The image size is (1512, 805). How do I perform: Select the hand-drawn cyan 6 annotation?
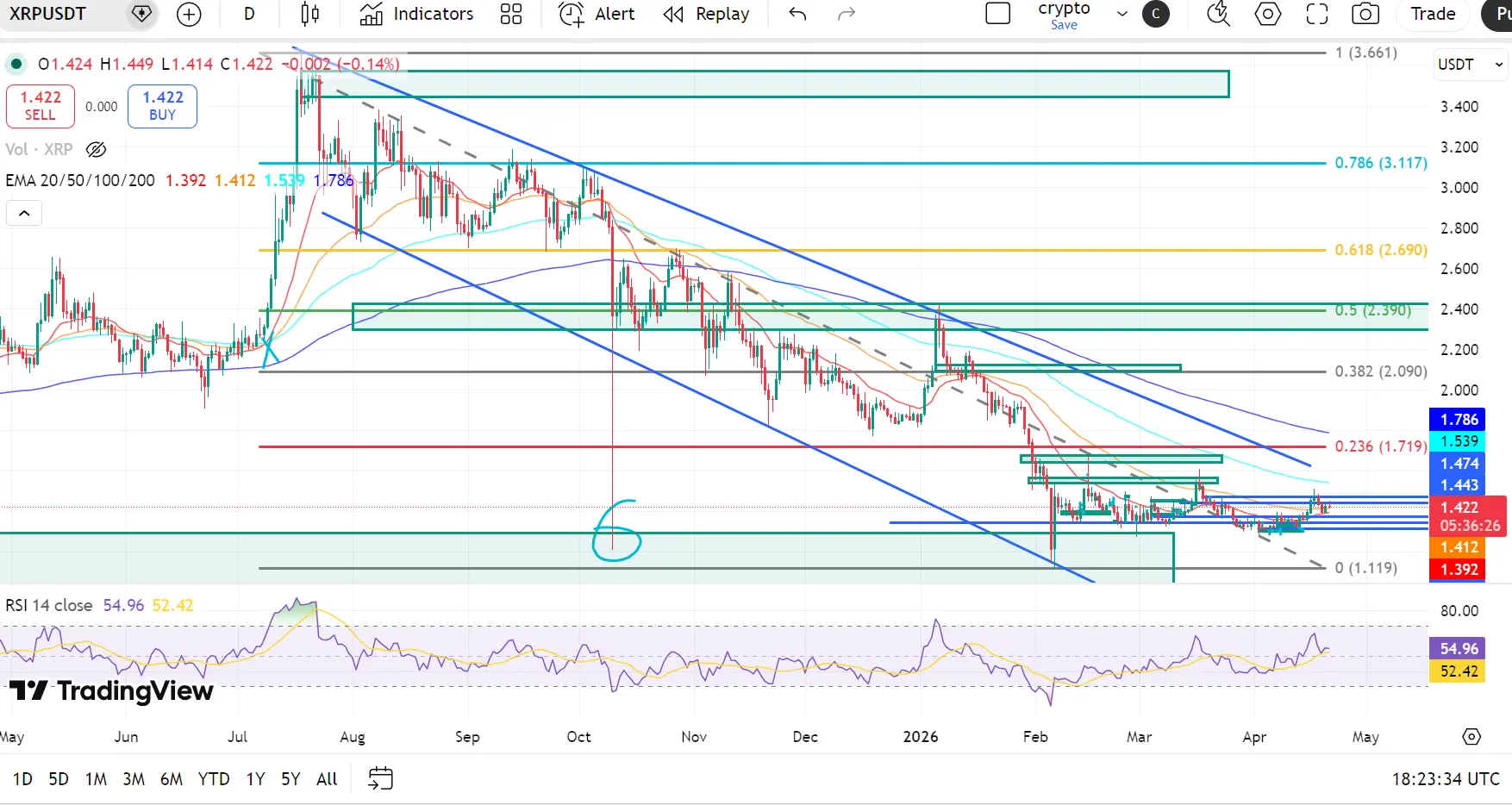[616, 530]
